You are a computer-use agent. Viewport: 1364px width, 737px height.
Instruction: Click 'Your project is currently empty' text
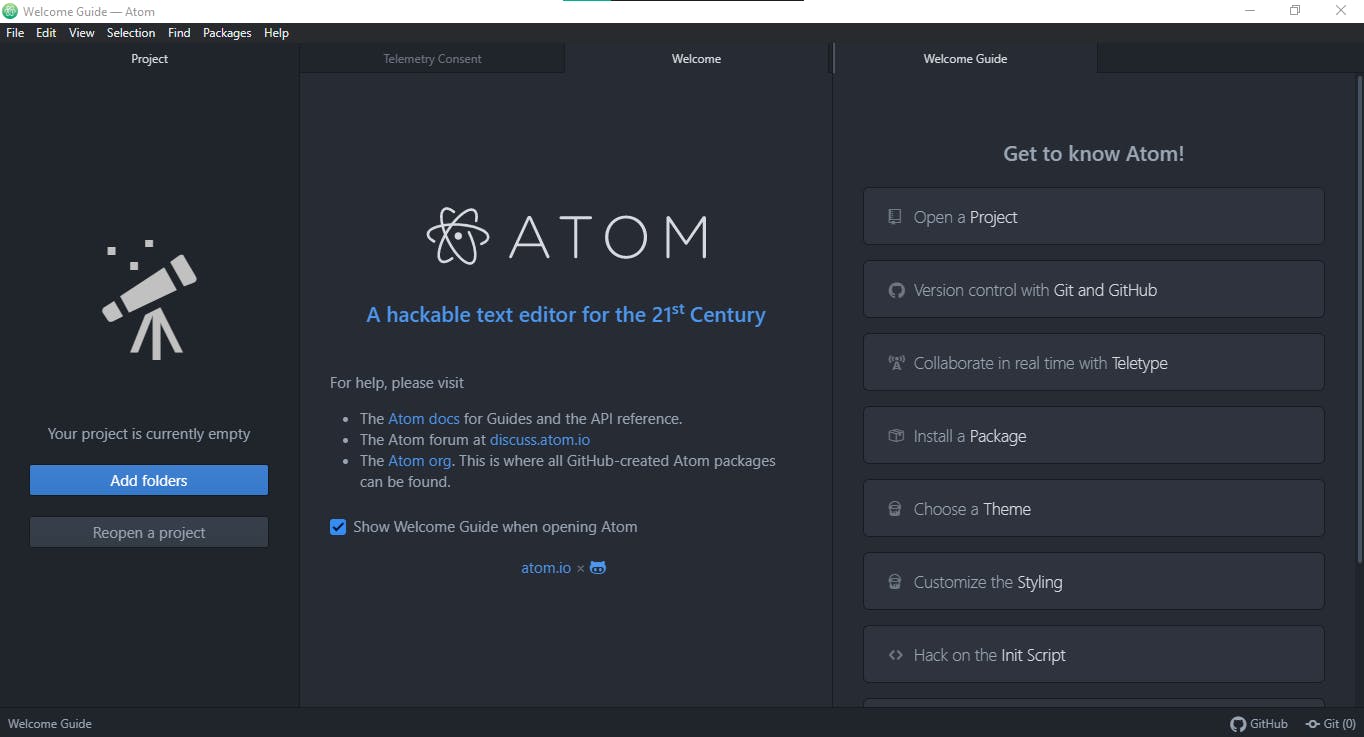(x=149, y=434)
